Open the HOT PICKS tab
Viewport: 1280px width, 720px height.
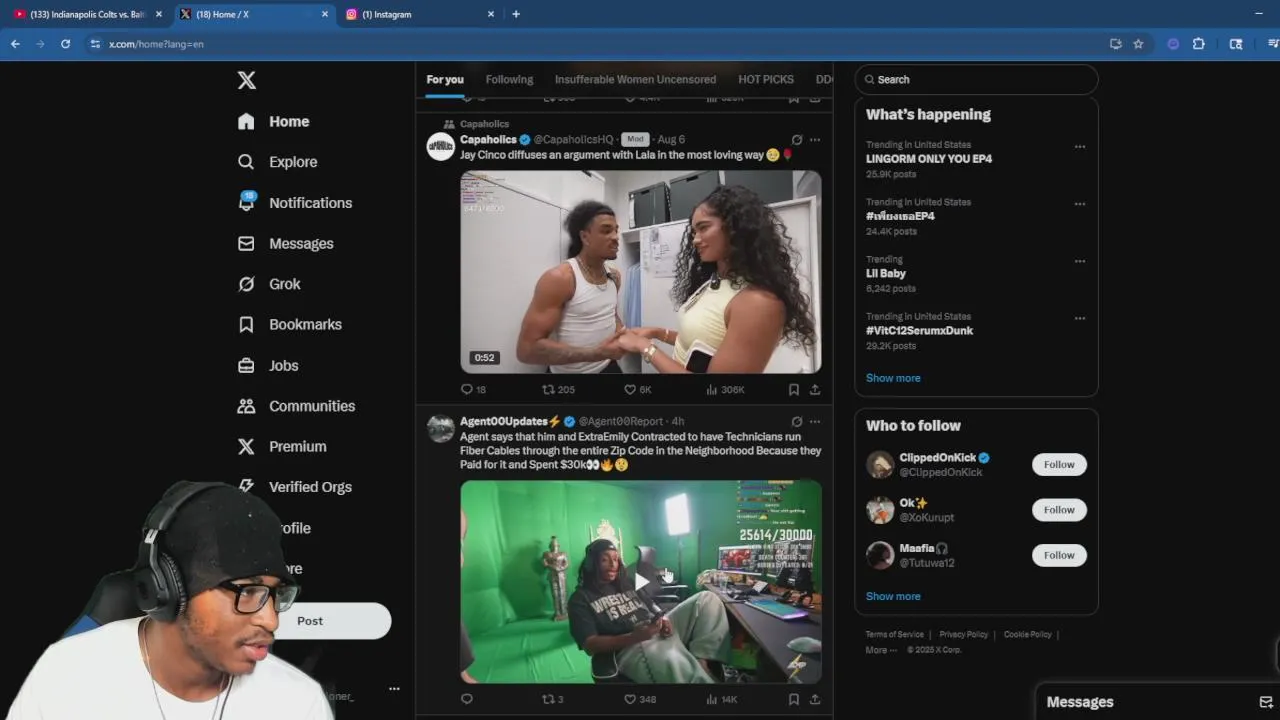[x=766, y=79]
